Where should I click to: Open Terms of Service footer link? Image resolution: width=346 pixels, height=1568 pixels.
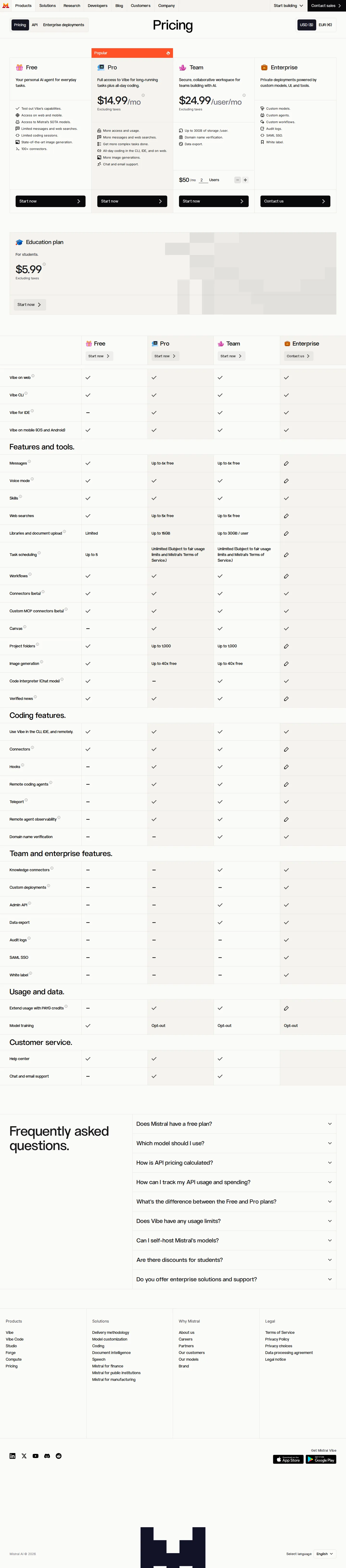tap(280, 1332)
